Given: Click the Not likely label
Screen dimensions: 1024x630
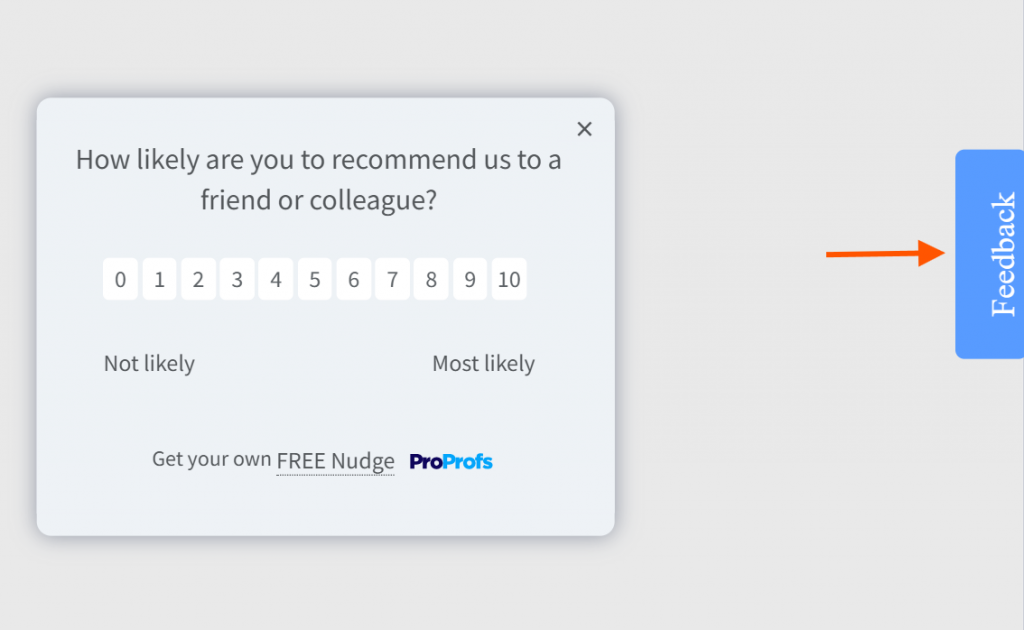Looking at the screenshot, I should pyautogui.click(x=148, y=363).
